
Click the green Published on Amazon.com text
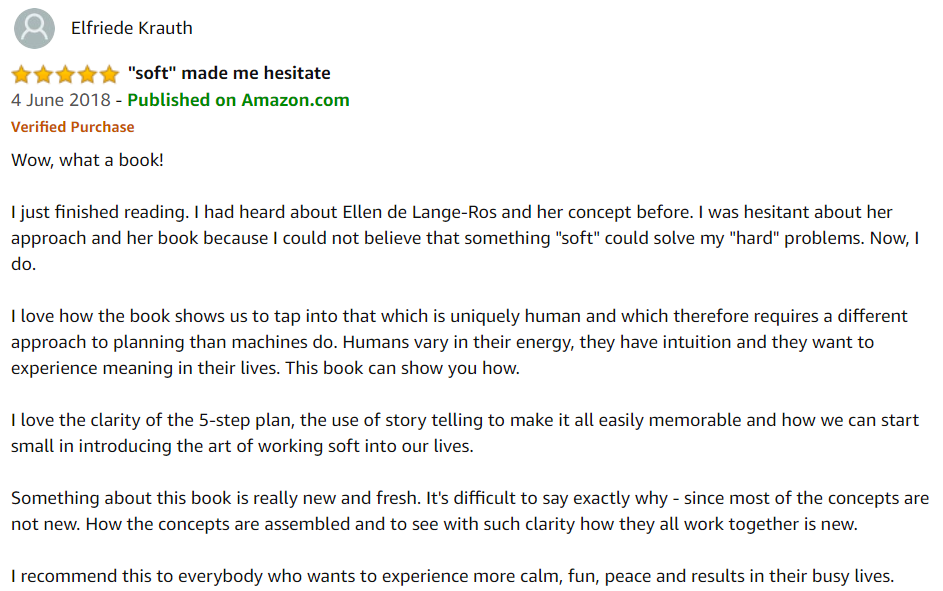(238, 100)
